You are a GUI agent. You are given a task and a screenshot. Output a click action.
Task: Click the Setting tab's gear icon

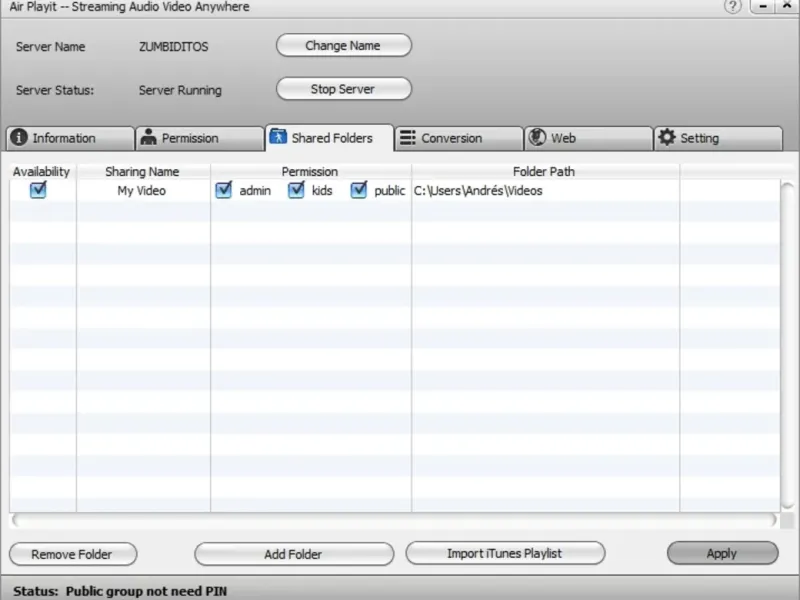point(666,137)
